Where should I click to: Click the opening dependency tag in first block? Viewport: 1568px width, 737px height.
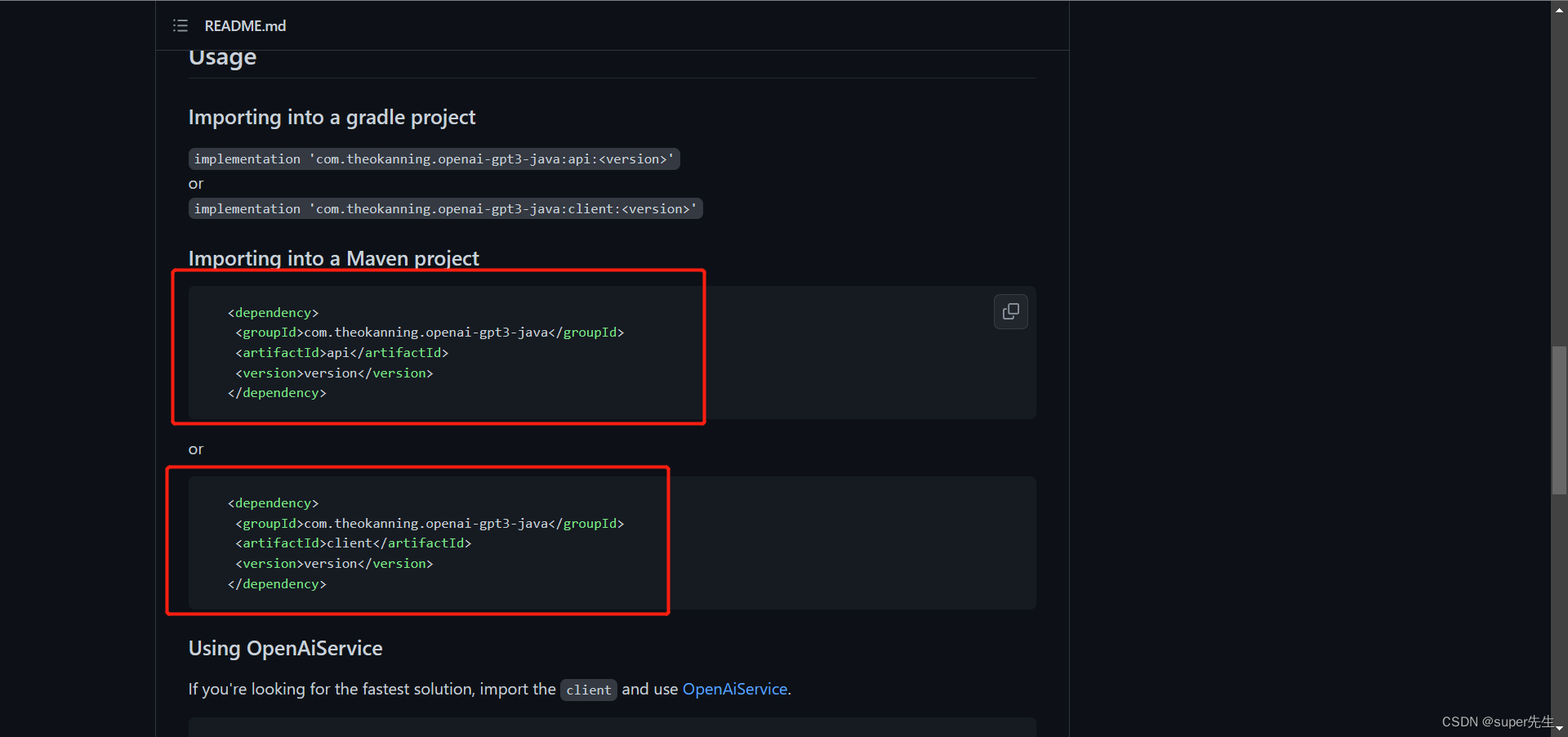pos(274,313)
